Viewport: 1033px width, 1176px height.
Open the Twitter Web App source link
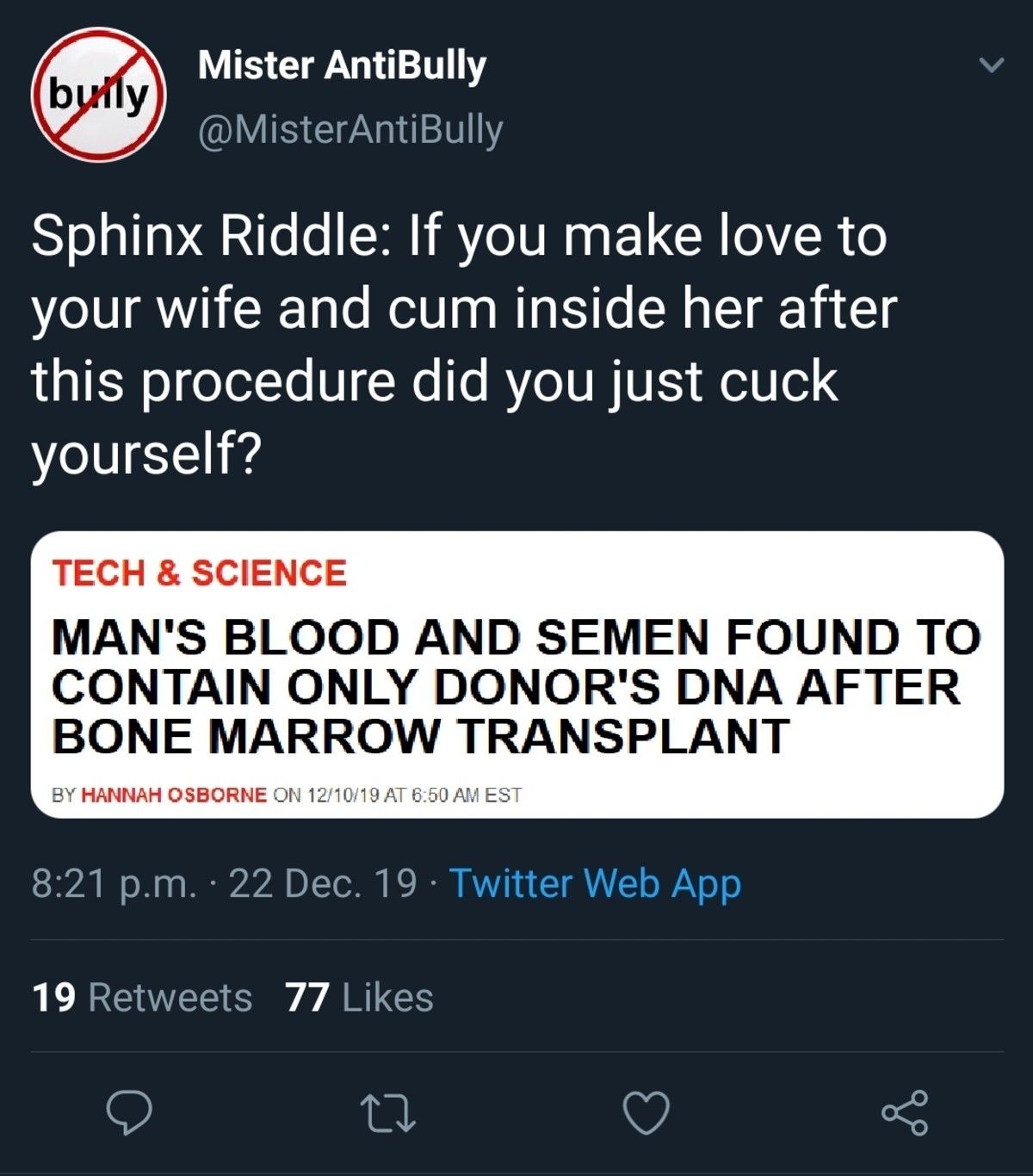(x=595, y=883)
